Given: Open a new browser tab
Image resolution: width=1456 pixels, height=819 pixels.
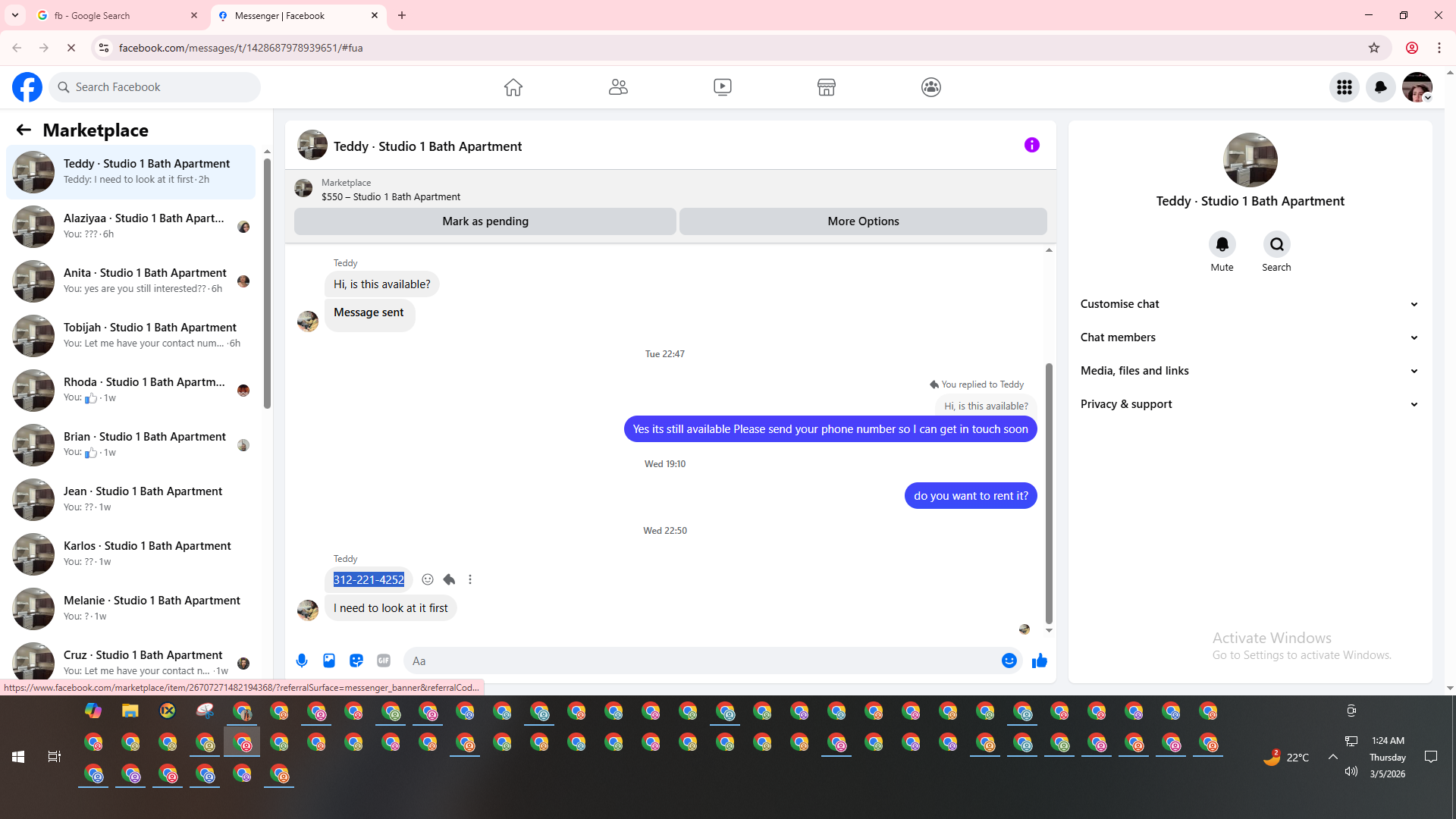Looking at the screenshot, I should pyautogui.click(x=402, y=15).
